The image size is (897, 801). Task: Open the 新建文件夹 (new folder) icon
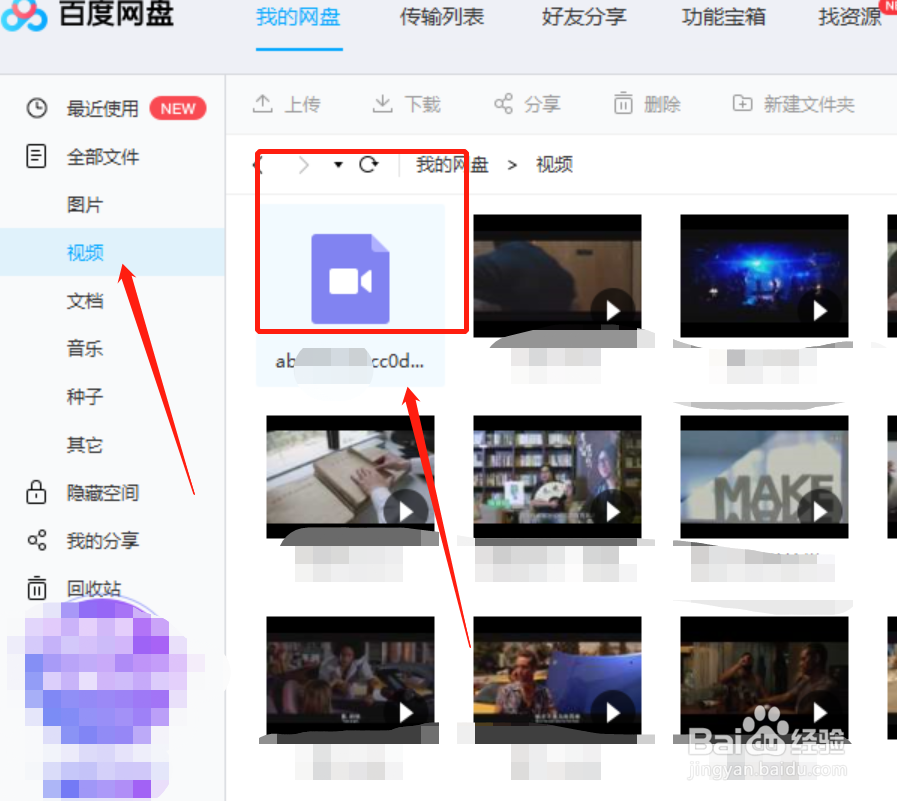point(741,103)
